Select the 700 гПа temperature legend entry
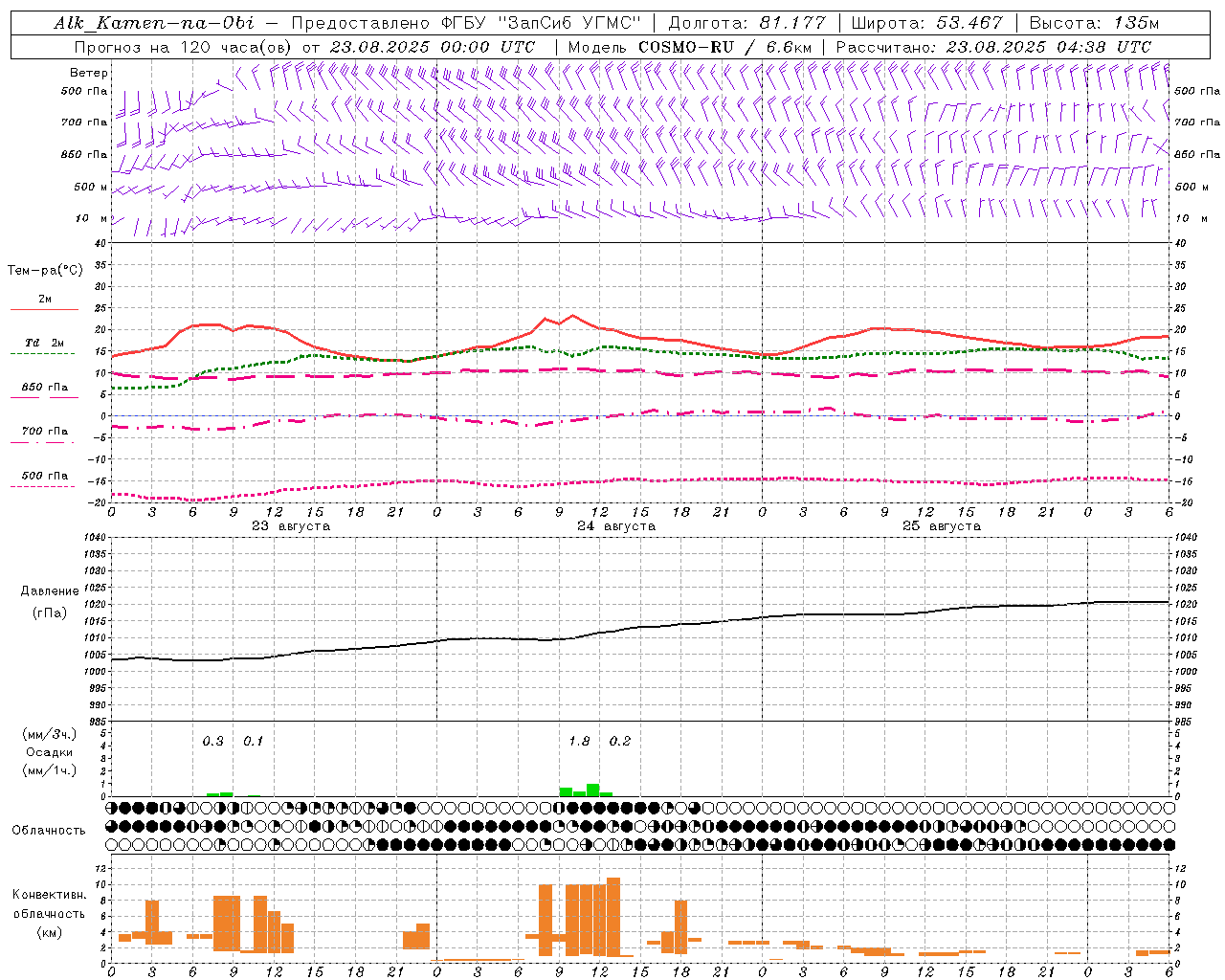This screenshot has height=980, width=1225. 45,432
